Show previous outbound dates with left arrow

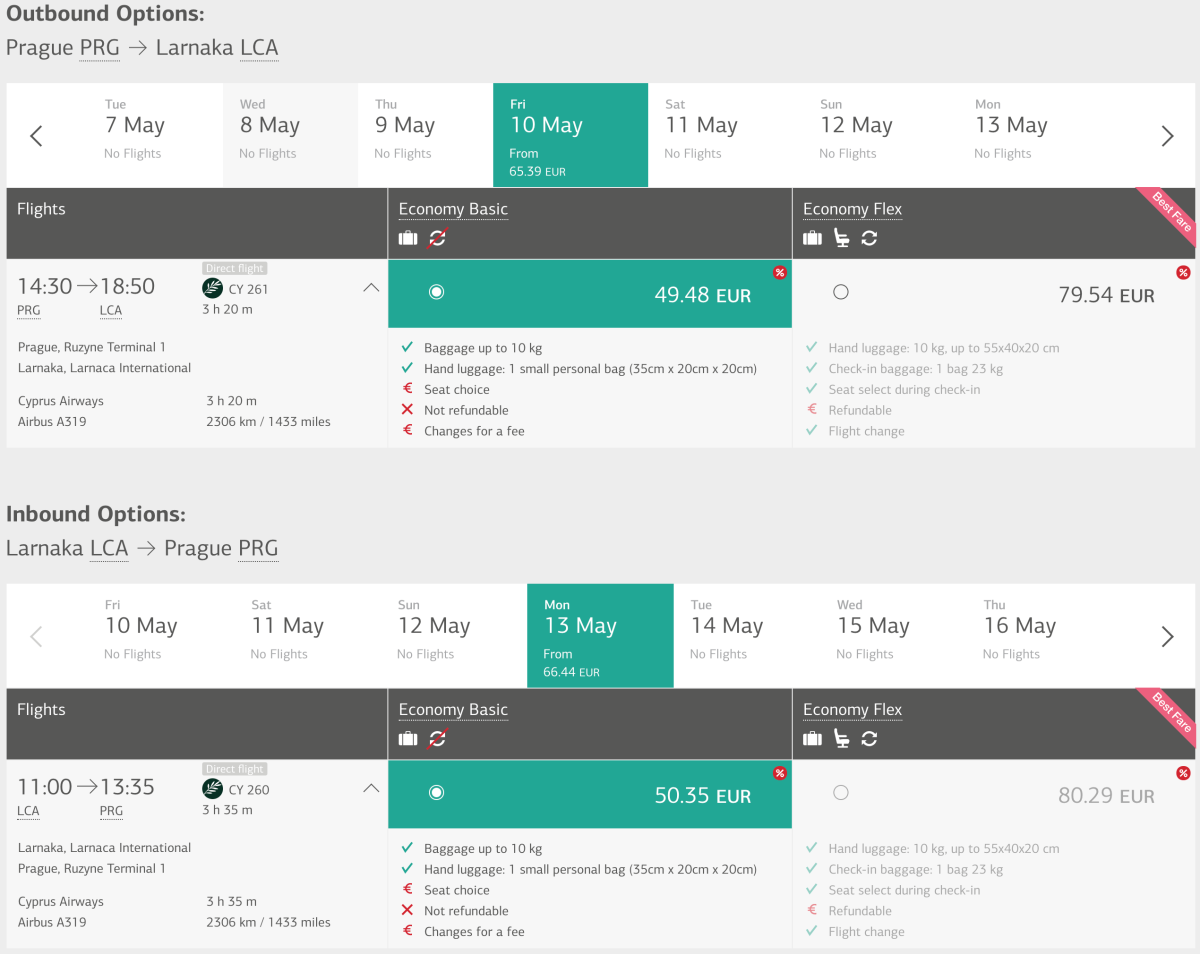[36, 136]
